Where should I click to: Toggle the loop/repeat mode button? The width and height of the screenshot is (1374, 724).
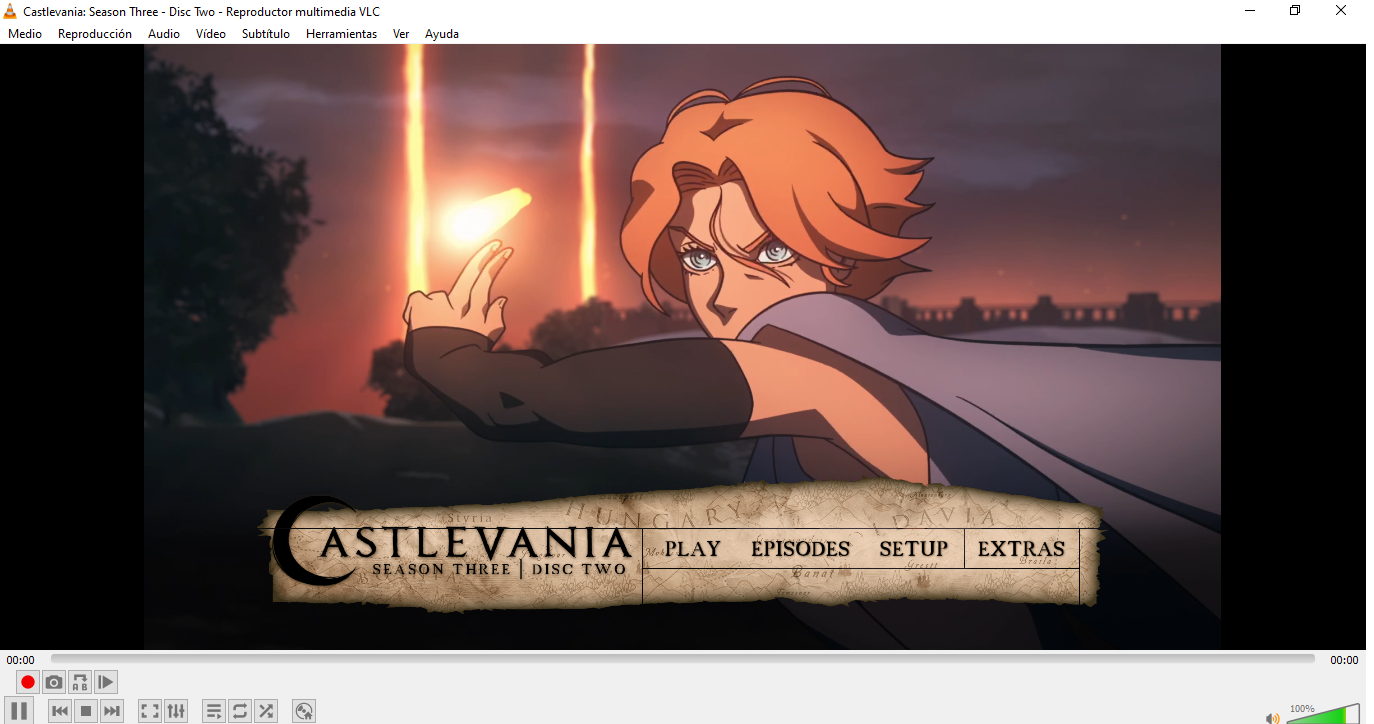click(x=240, y=711)
